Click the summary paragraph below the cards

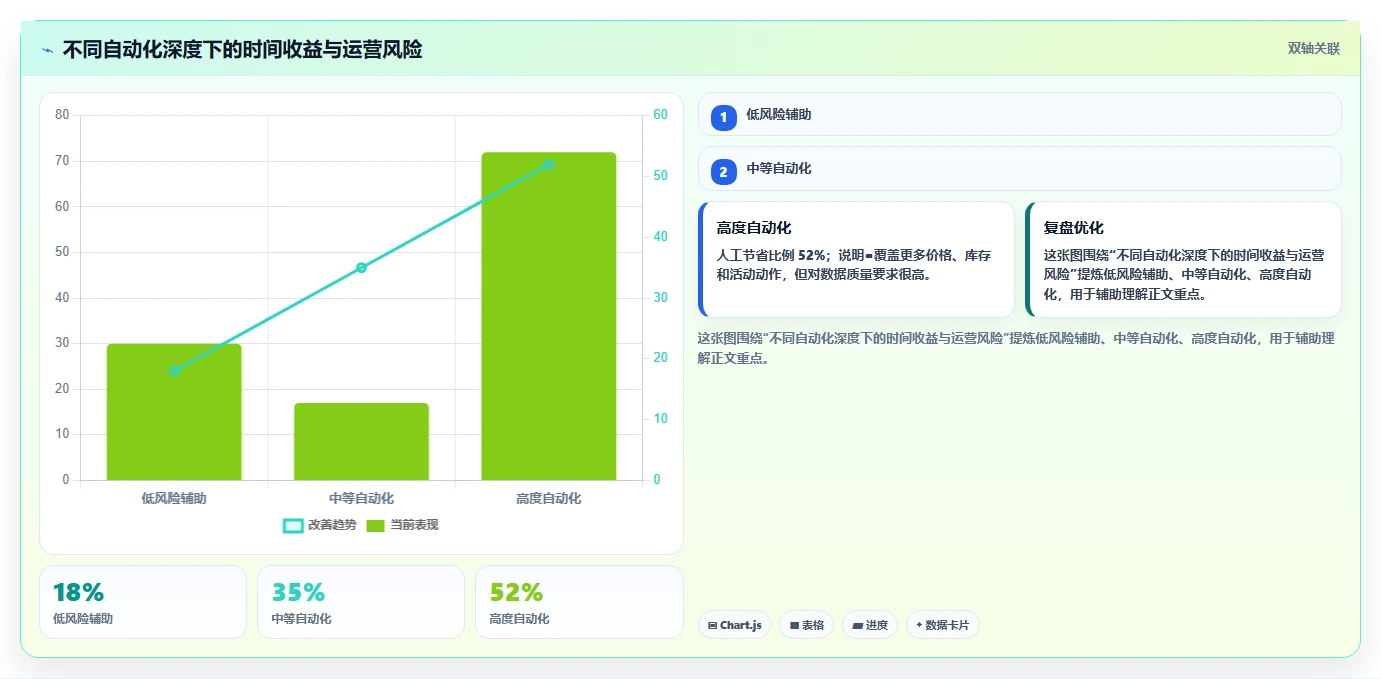point(1016,348)
